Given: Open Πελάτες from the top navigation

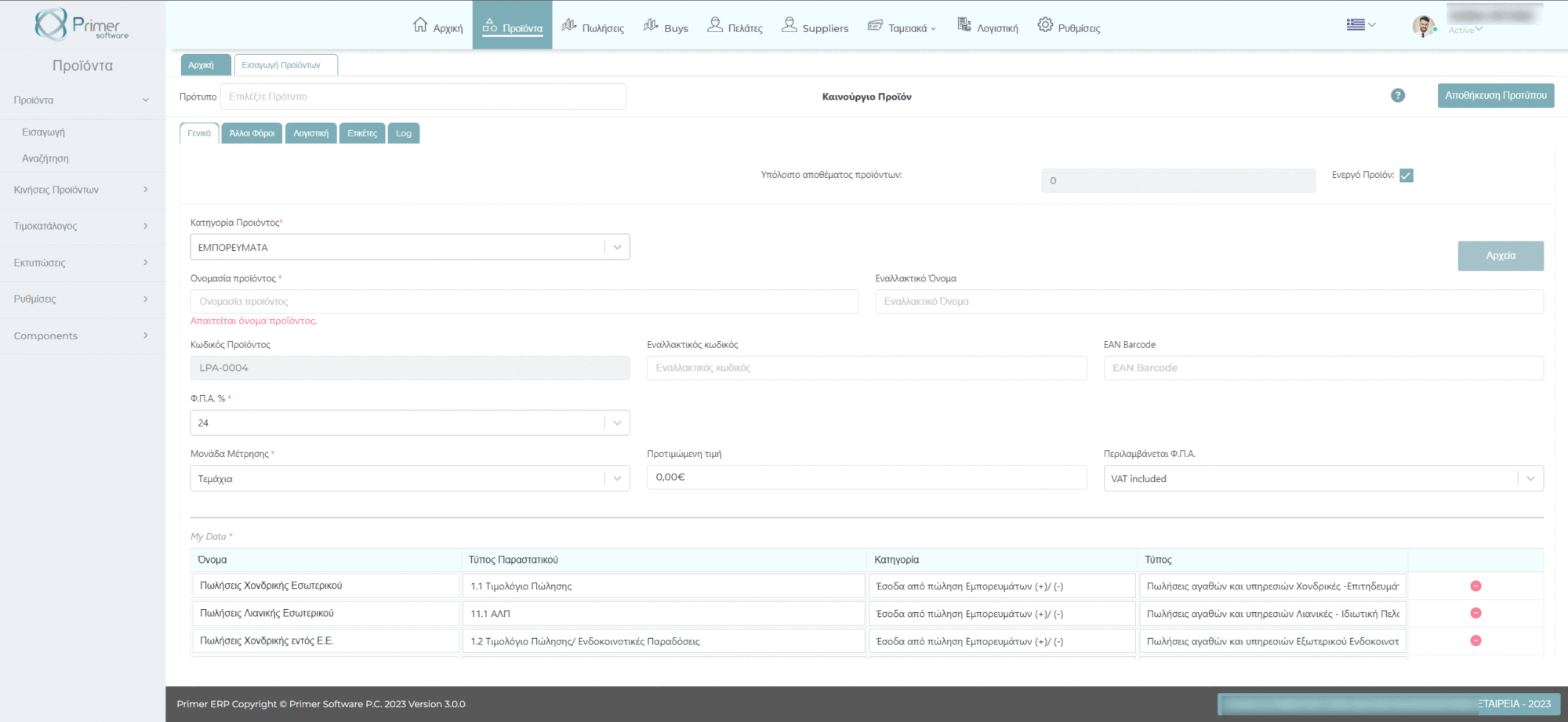Looking at the screenshot, I should 735,27.
